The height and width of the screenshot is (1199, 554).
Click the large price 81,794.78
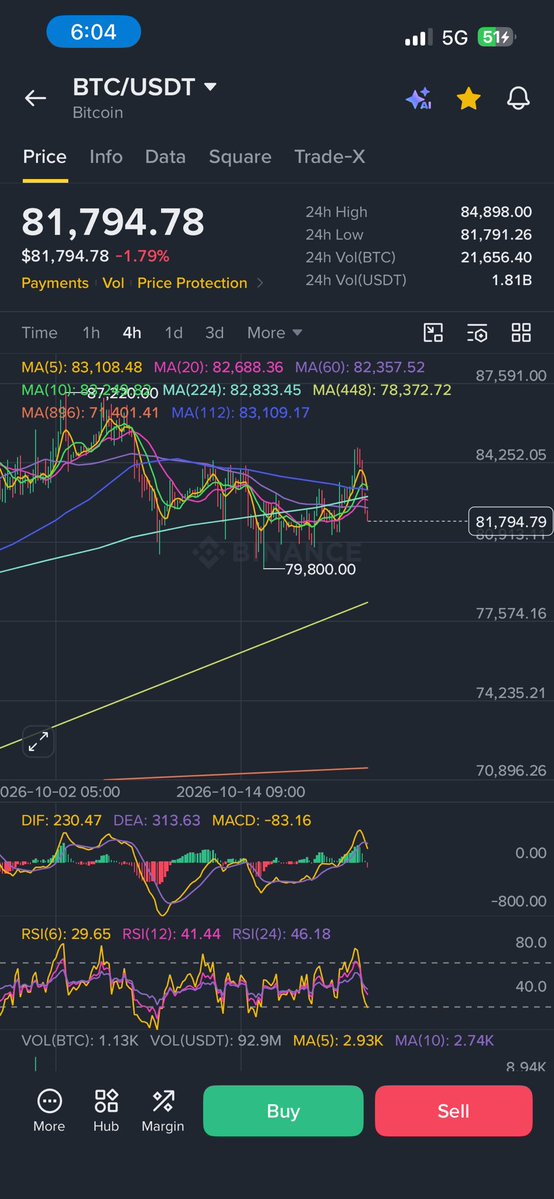(113, 222)
